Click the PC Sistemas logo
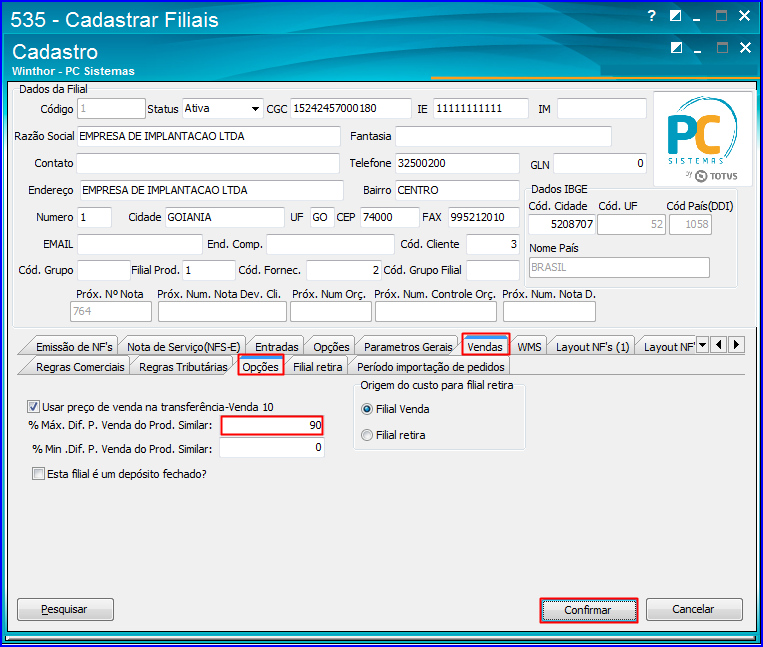Screen dimensions: 763x647 point(703,139)
